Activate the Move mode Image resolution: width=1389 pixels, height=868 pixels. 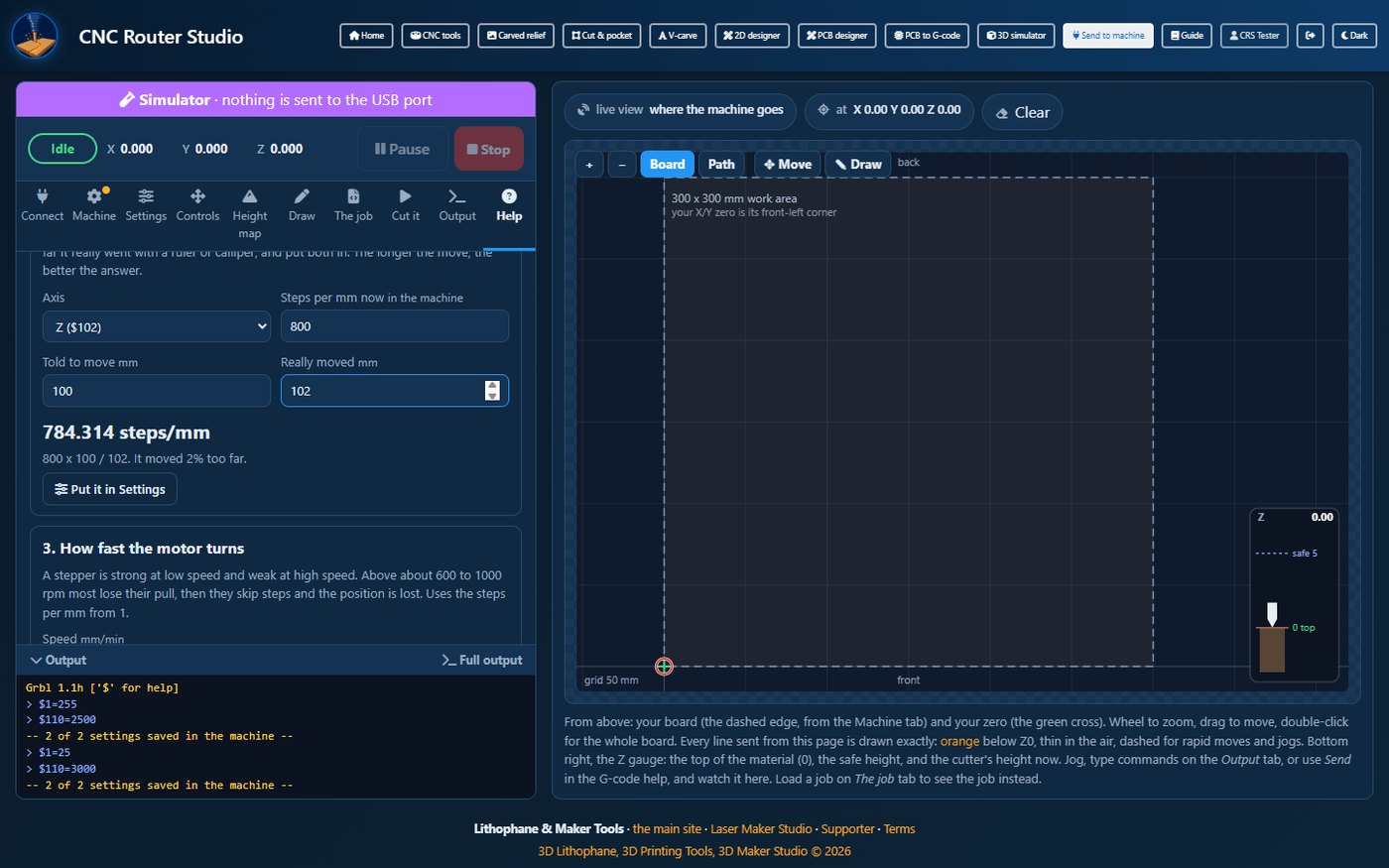click(788, 165)
